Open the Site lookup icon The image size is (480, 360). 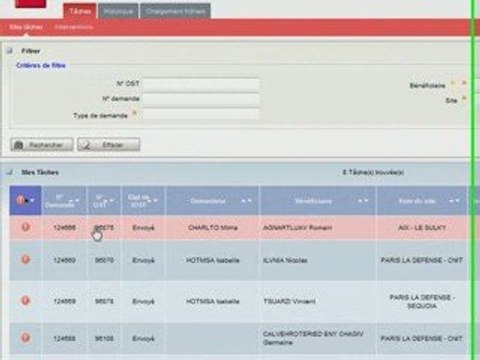point(463,98)
